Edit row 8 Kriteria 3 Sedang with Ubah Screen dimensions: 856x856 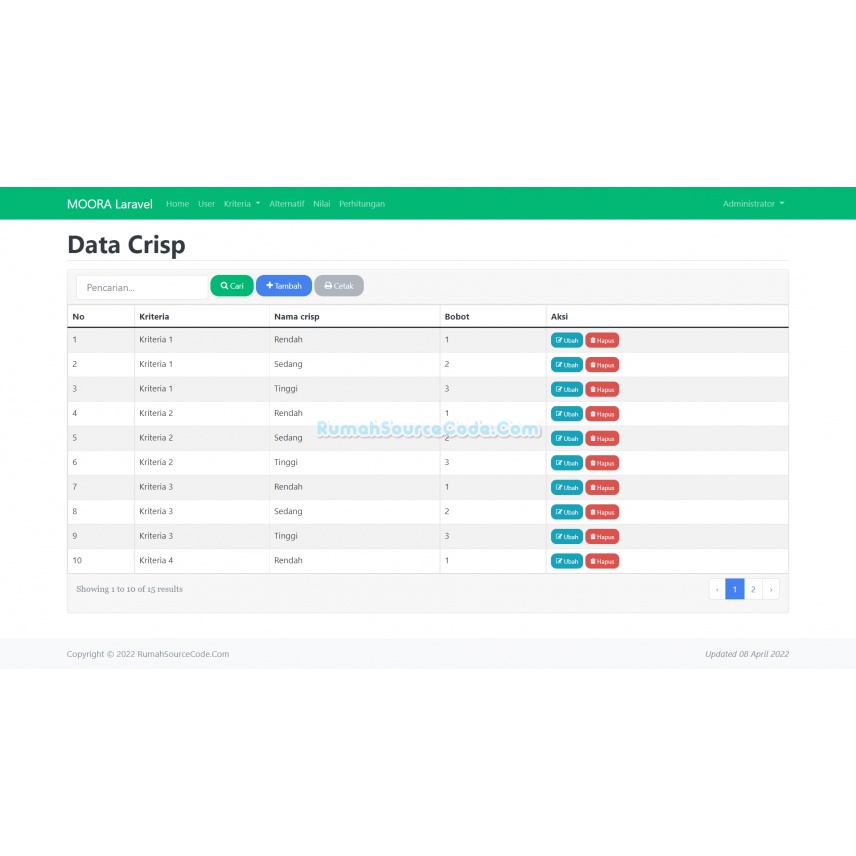point(567,512)
